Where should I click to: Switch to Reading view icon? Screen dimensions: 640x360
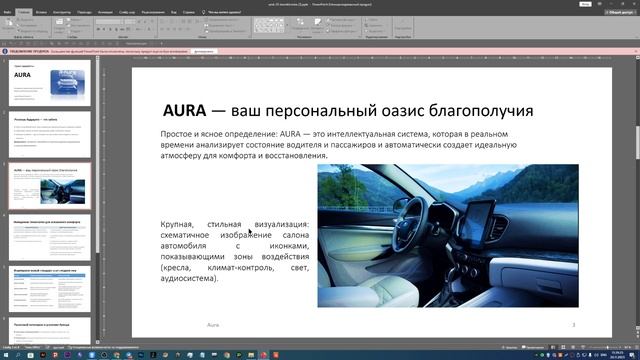point(573,347)
